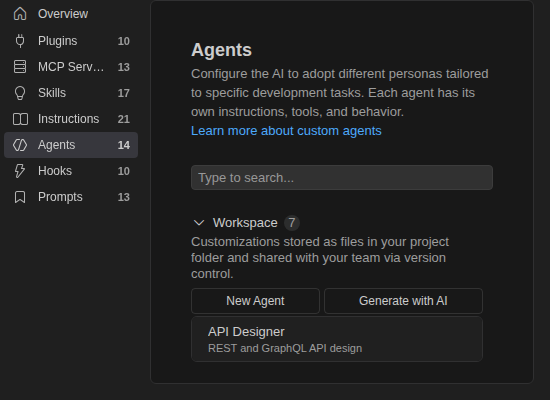Click the Prompts bookmark icon
The image size is (550, 400).
20,197
